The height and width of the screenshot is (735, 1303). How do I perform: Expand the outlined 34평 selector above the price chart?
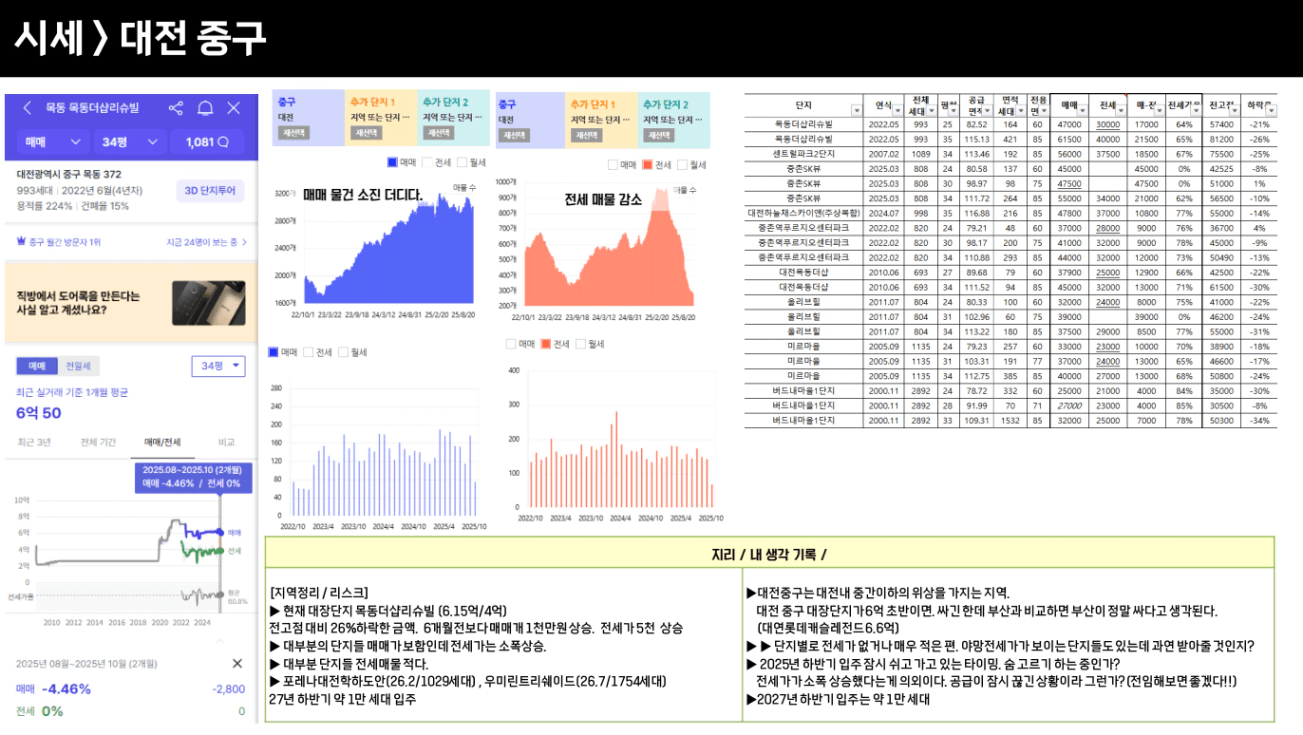(219, 366)
